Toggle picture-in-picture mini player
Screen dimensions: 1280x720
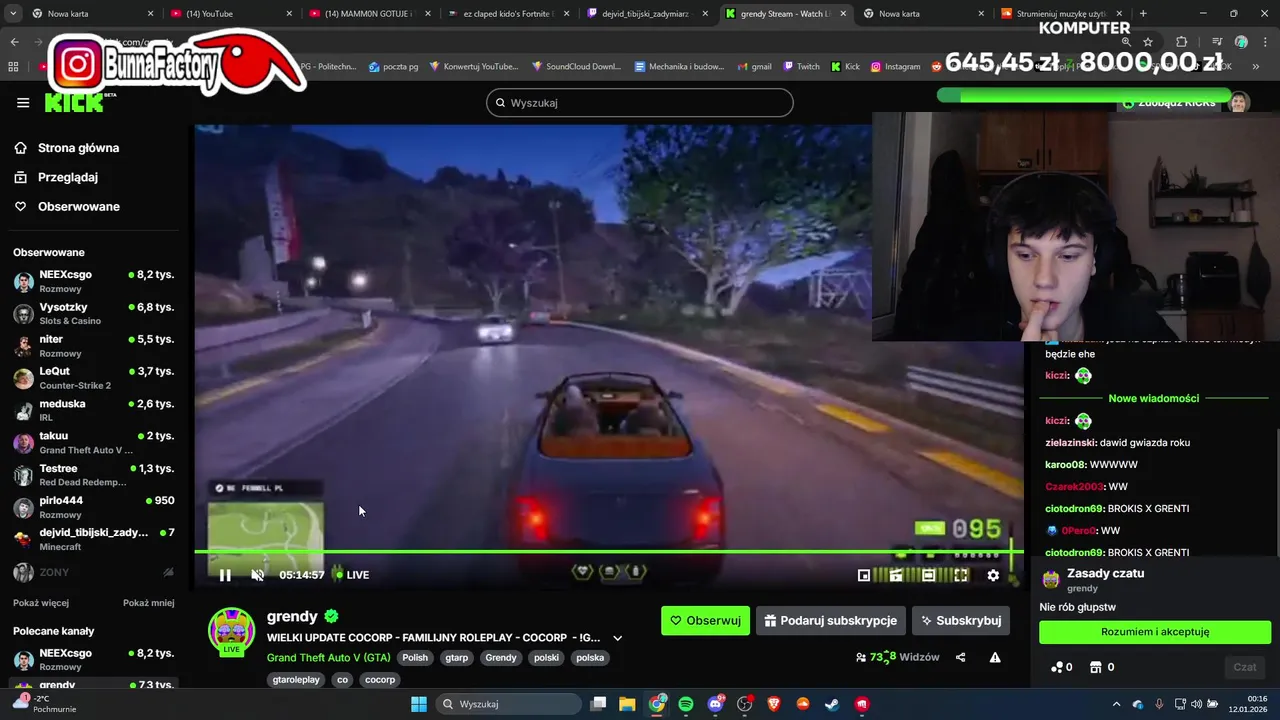864,575
